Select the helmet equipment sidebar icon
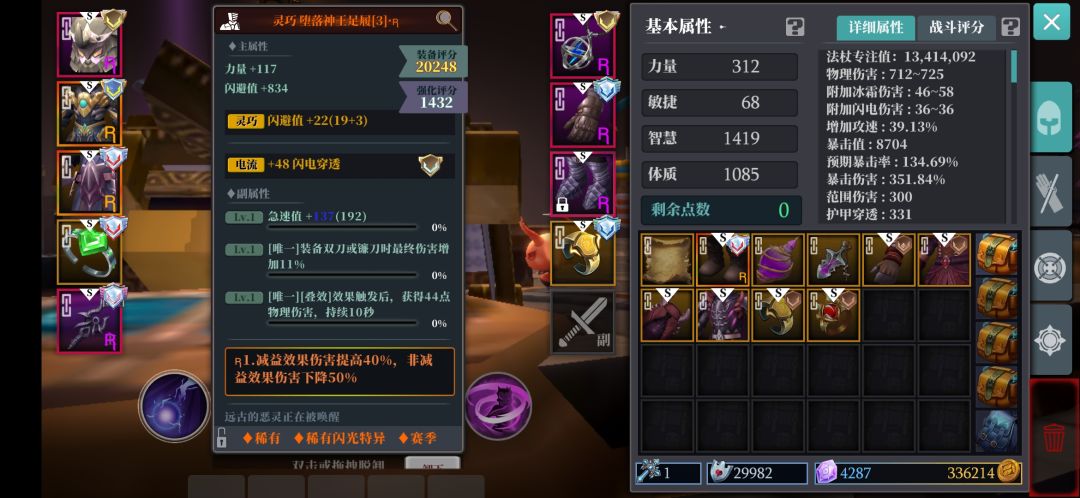 point(1050,116)
